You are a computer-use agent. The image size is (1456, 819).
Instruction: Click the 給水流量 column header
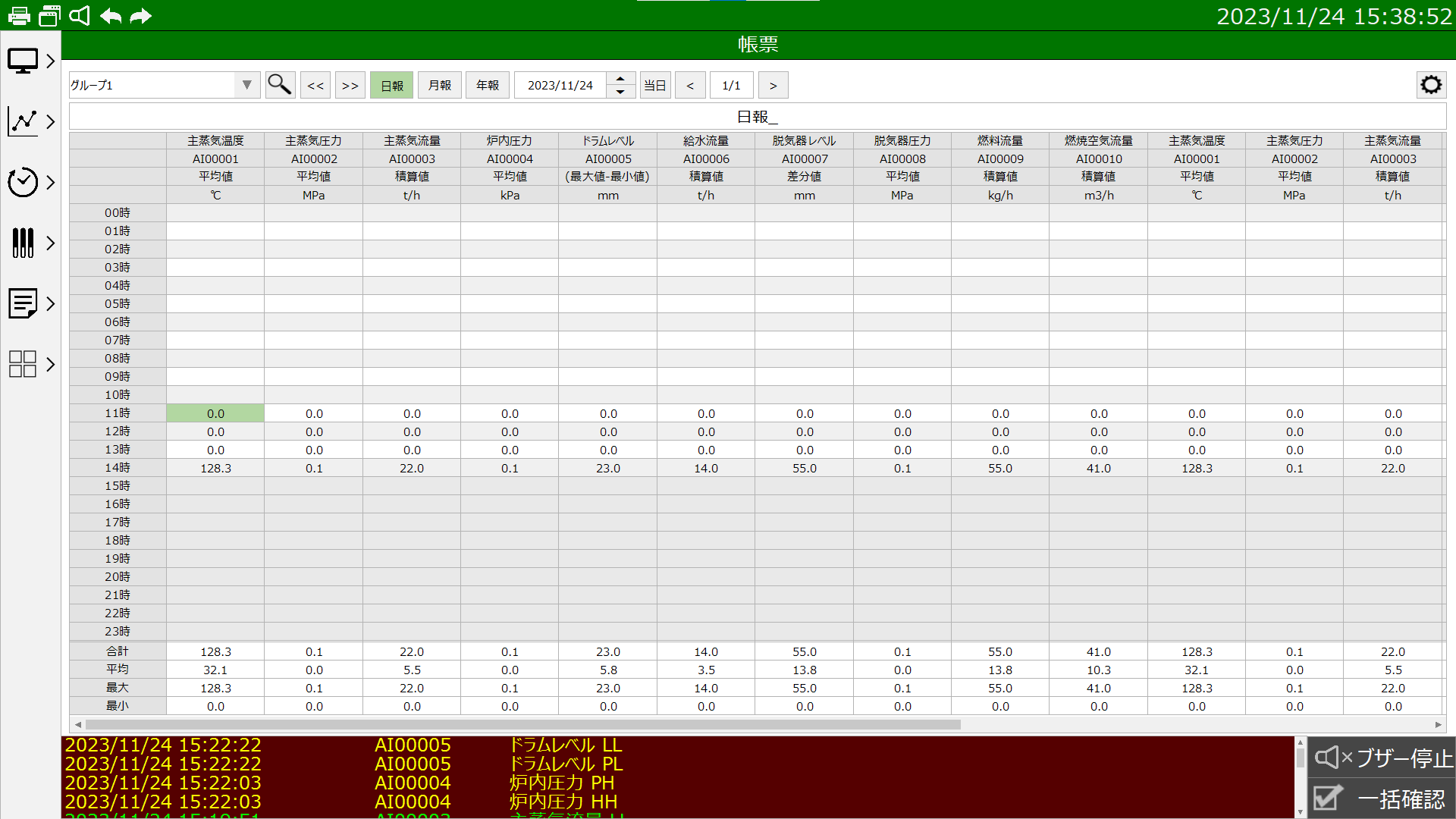point(706,140)
